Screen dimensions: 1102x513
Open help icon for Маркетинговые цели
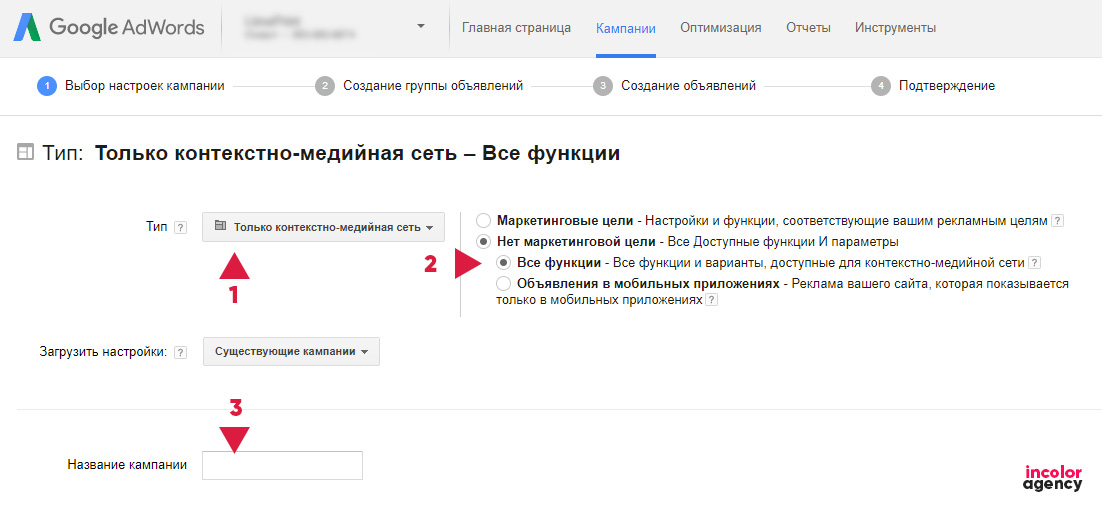point(1057,221)
